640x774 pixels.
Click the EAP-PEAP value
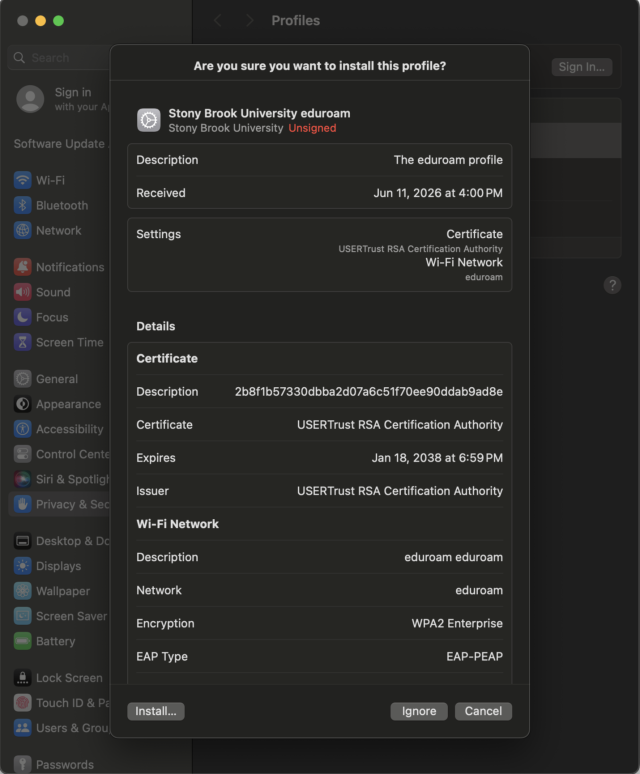click(475, 657)
